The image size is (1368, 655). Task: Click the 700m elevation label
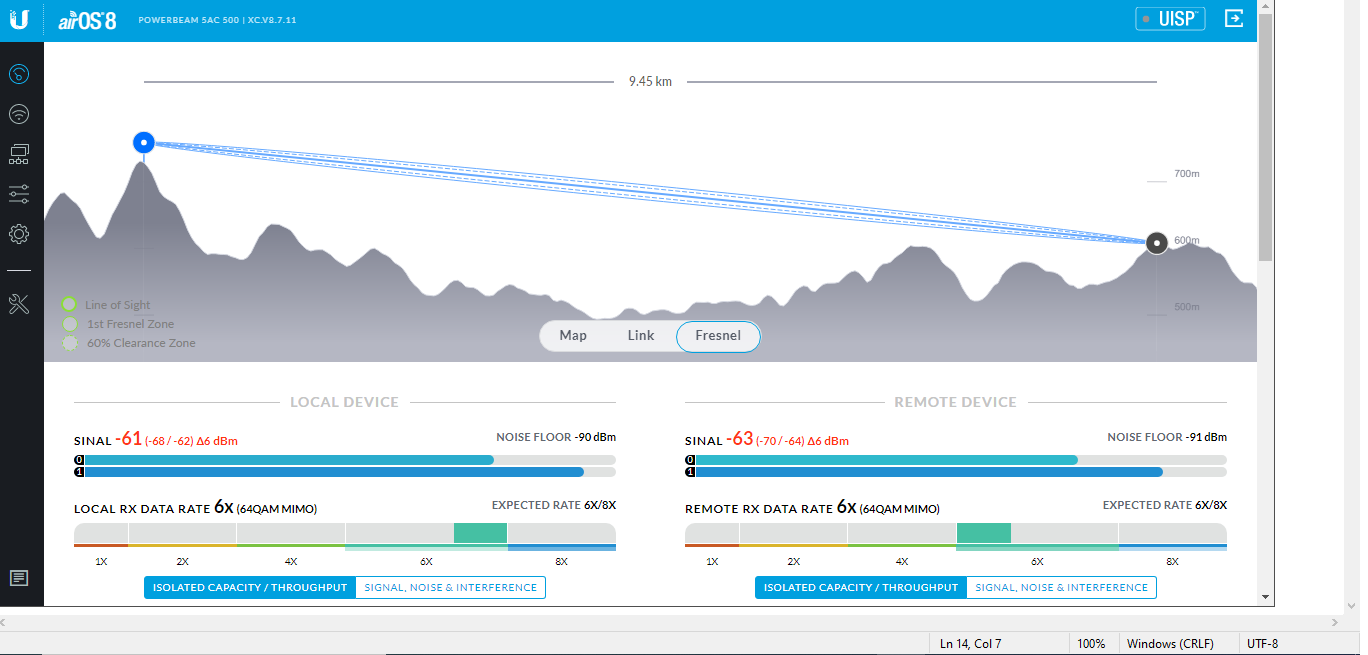coord(1187,174)
